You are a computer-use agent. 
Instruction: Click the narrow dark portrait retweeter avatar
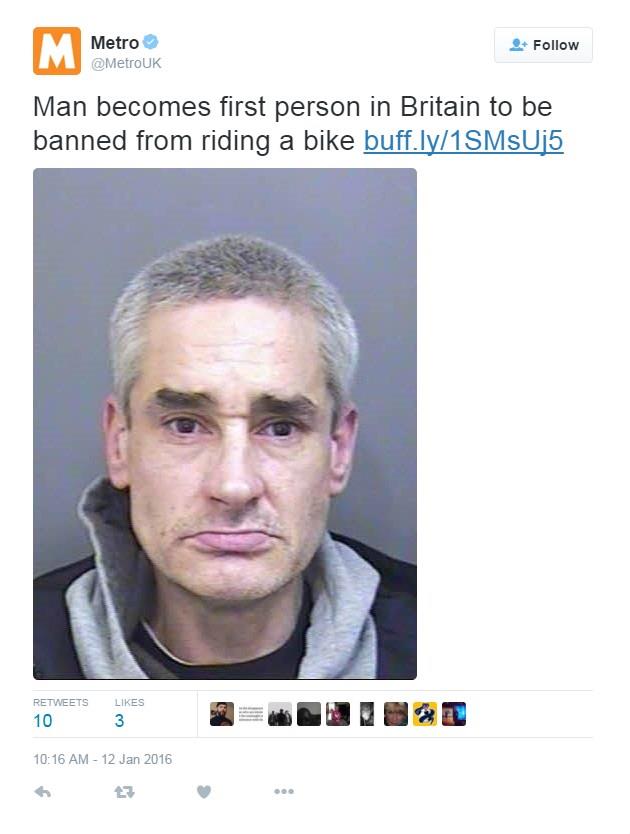click(367, 714)
